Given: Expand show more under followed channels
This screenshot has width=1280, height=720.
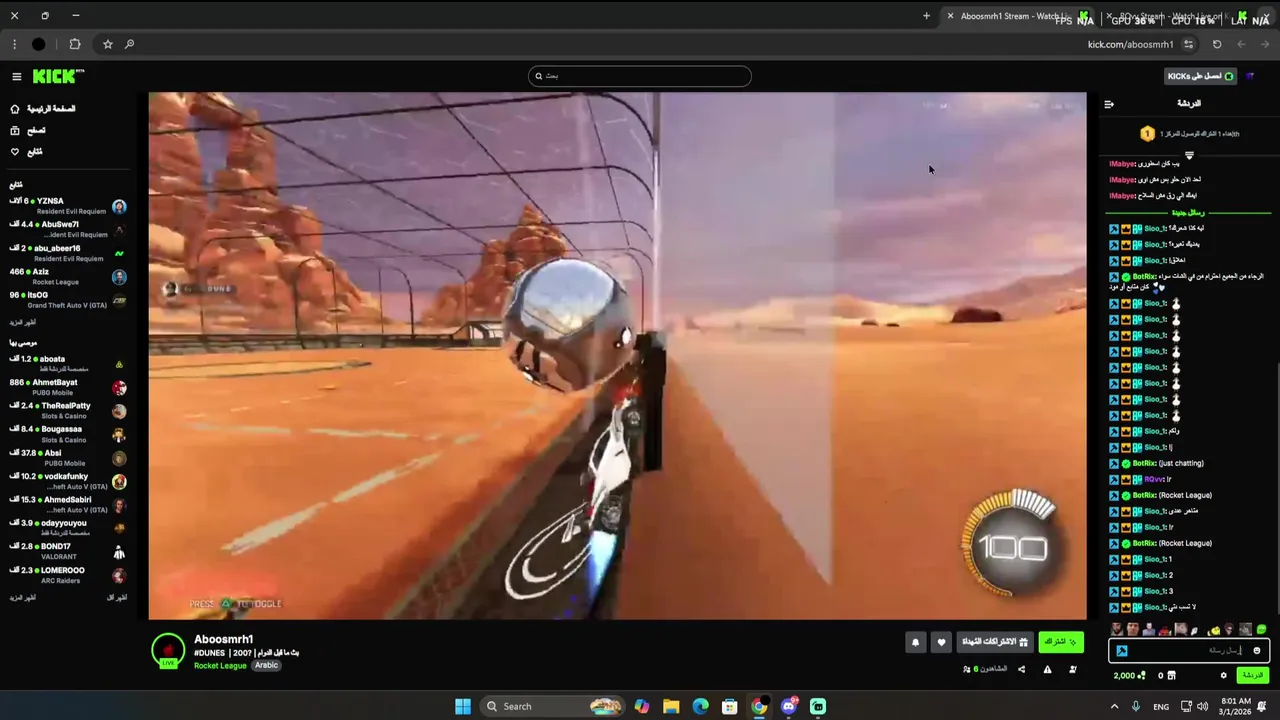Looking at the screenshot, I should 23,323.
